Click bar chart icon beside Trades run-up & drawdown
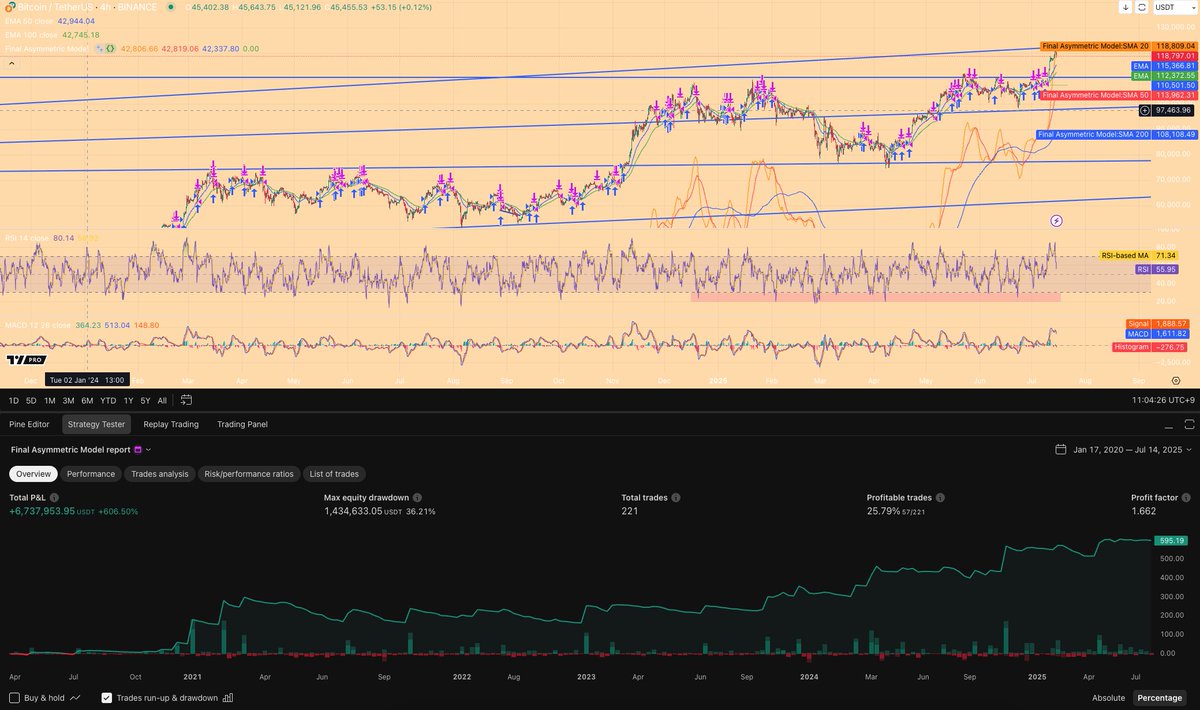The height and width of the screenshot is (710, 1200). 228,698
